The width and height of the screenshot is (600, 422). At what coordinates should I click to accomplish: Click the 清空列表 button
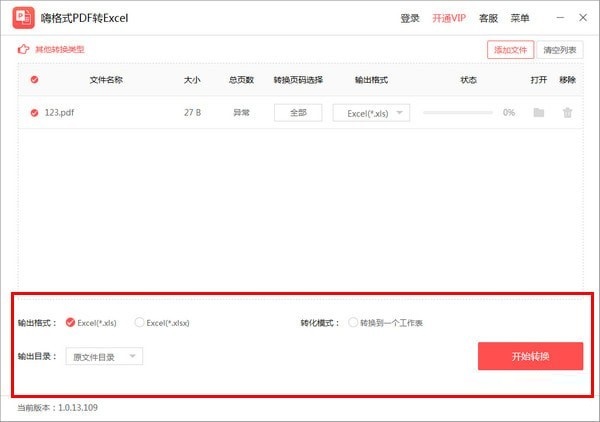(x=560, y=50)
